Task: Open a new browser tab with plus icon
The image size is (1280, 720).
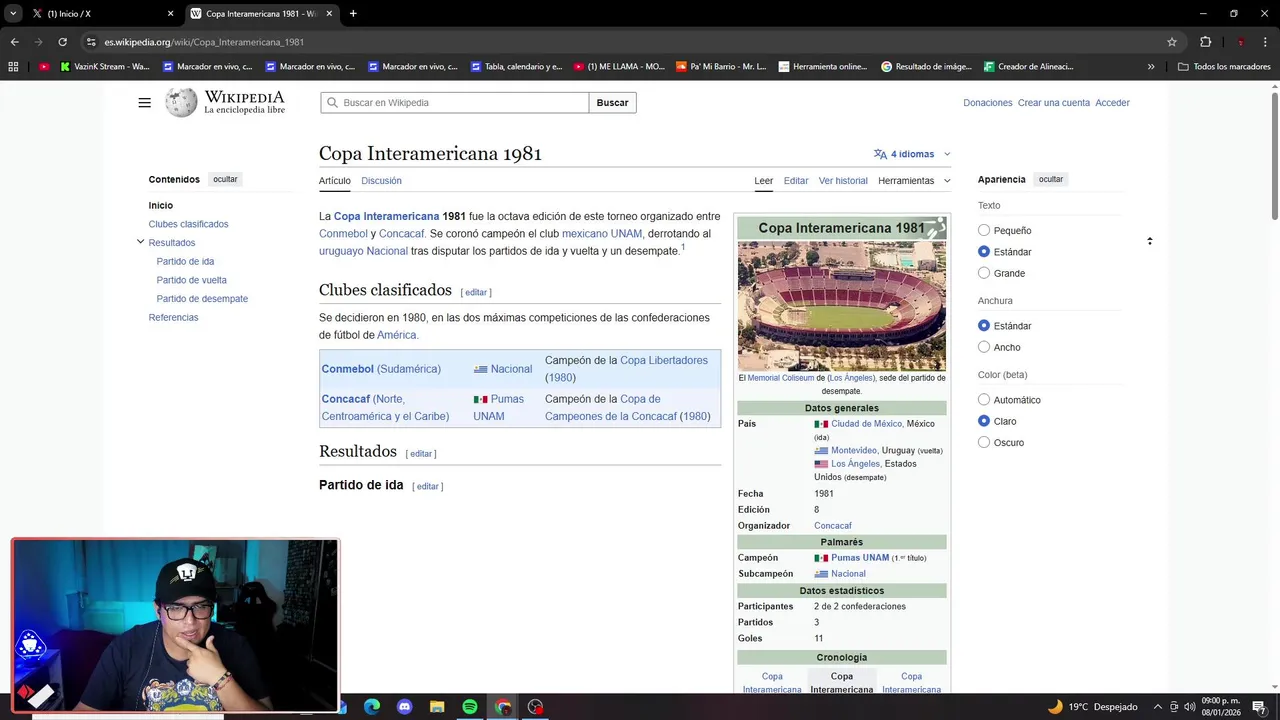Action: (353, 14)
